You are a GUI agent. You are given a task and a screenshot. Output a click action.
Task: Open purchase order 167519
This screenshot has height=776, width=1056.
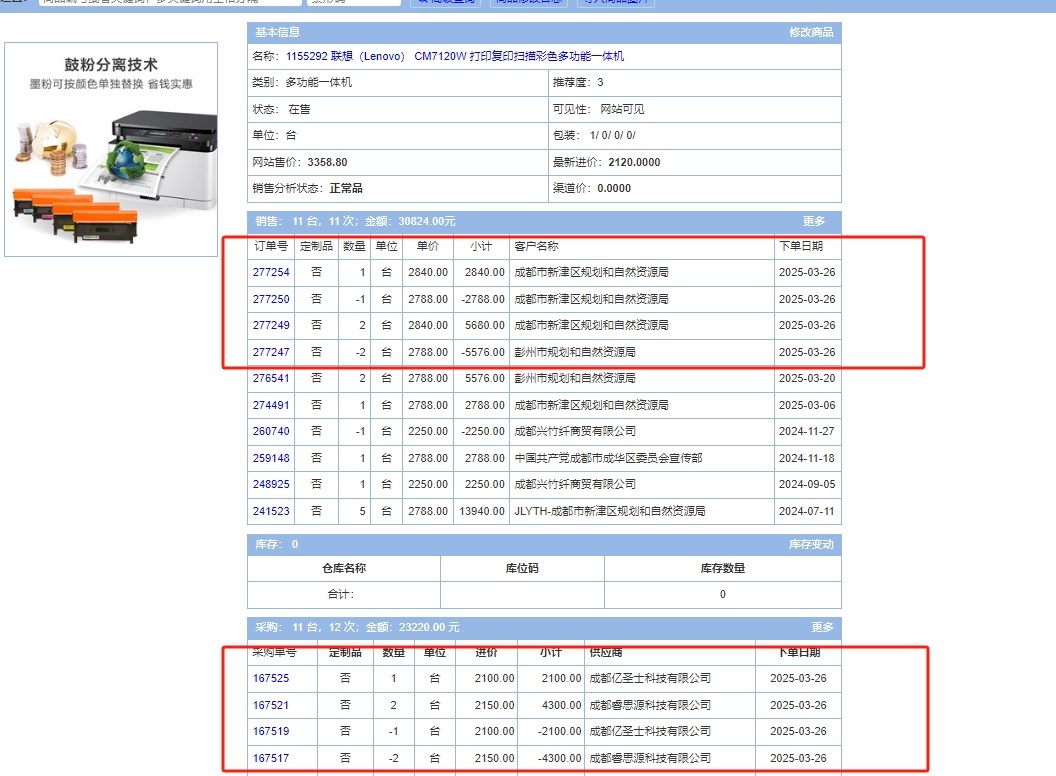[271, 732]
